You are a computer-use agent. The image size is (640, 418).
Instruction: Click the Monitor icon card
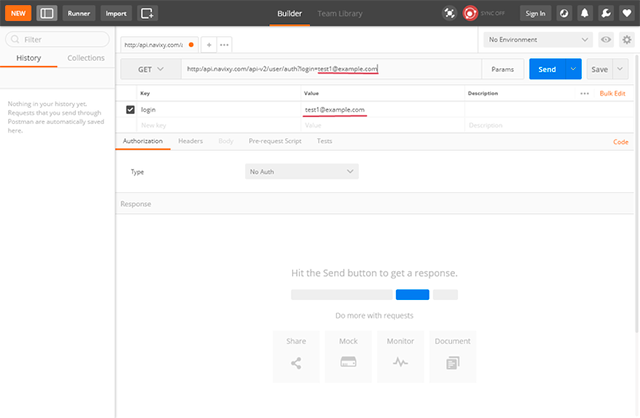pos(400,356)
